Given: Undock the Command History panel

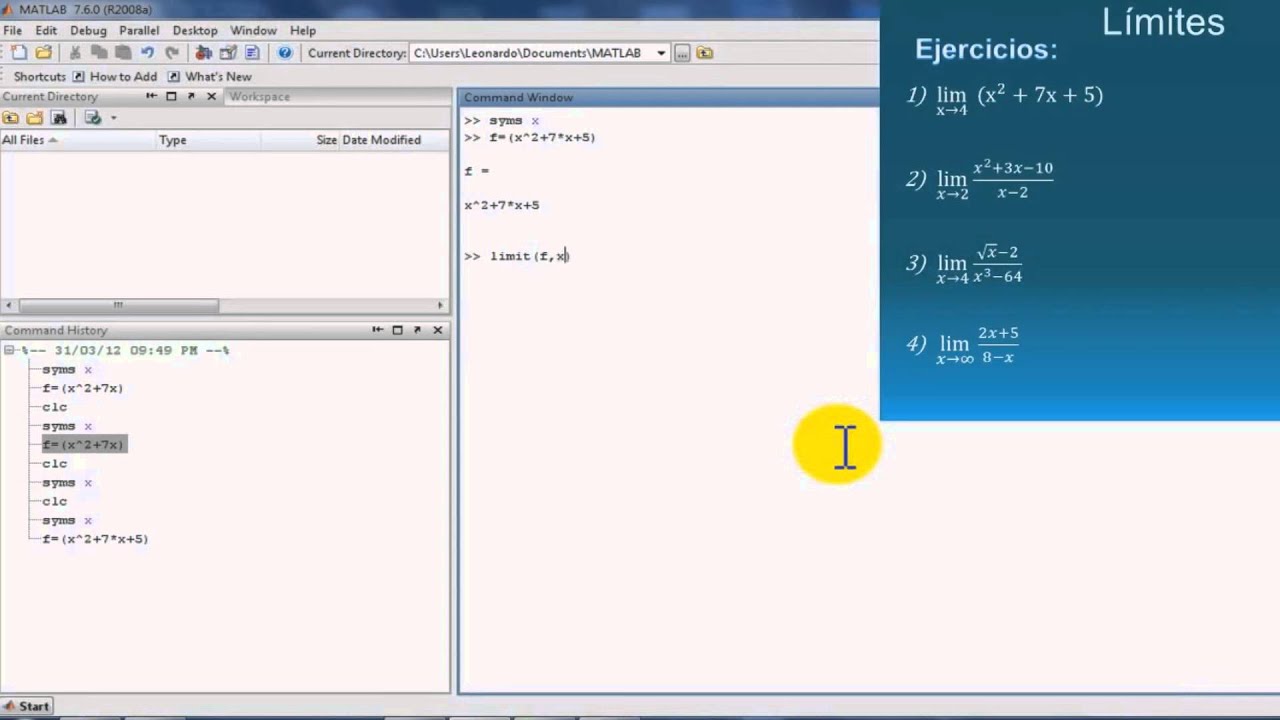Looking at the screenshot, I should tap(417, 330).
